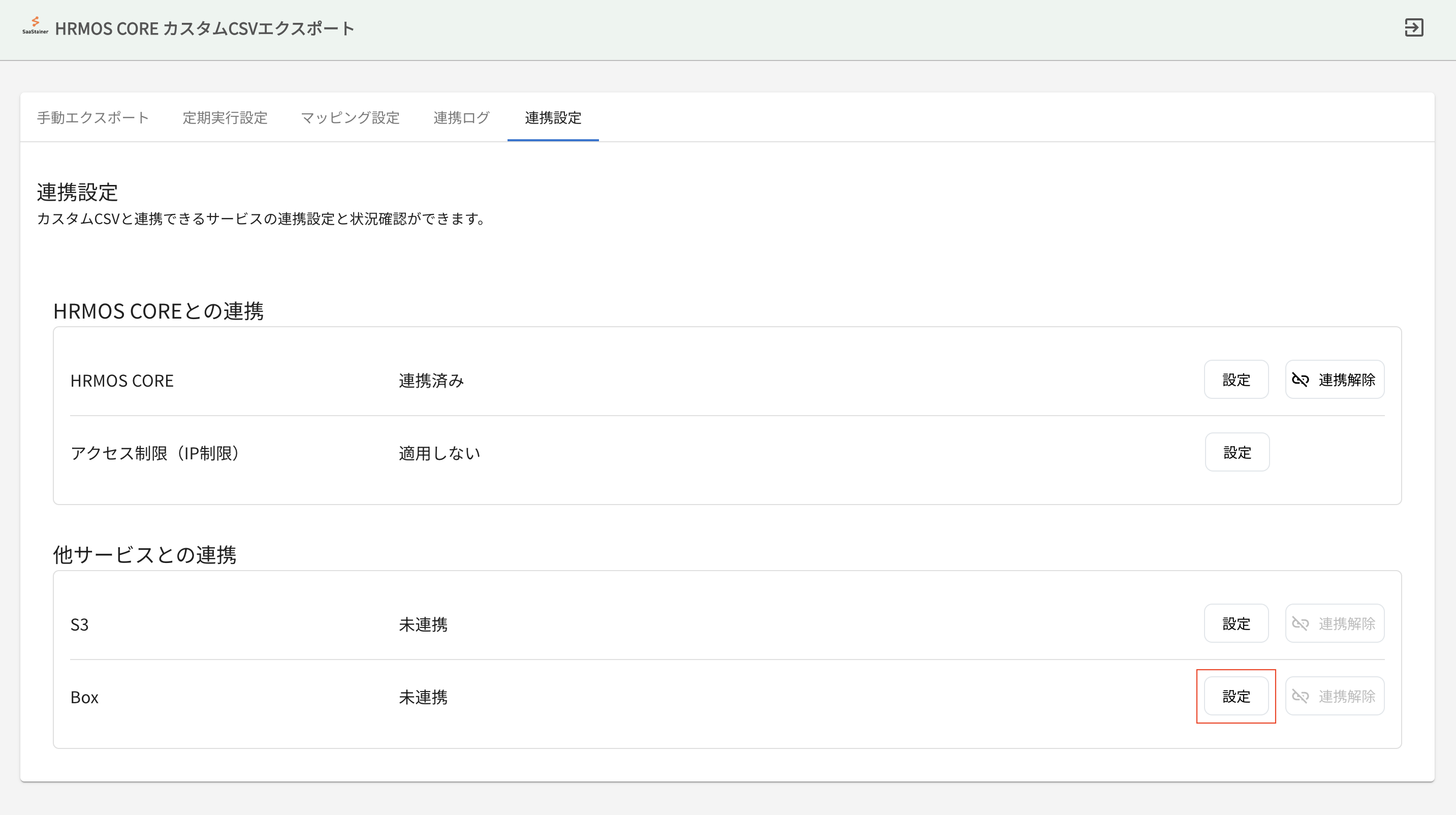Click the 連携済み status text
This screenshot has height=815, width=1456.
coord(431,381)
